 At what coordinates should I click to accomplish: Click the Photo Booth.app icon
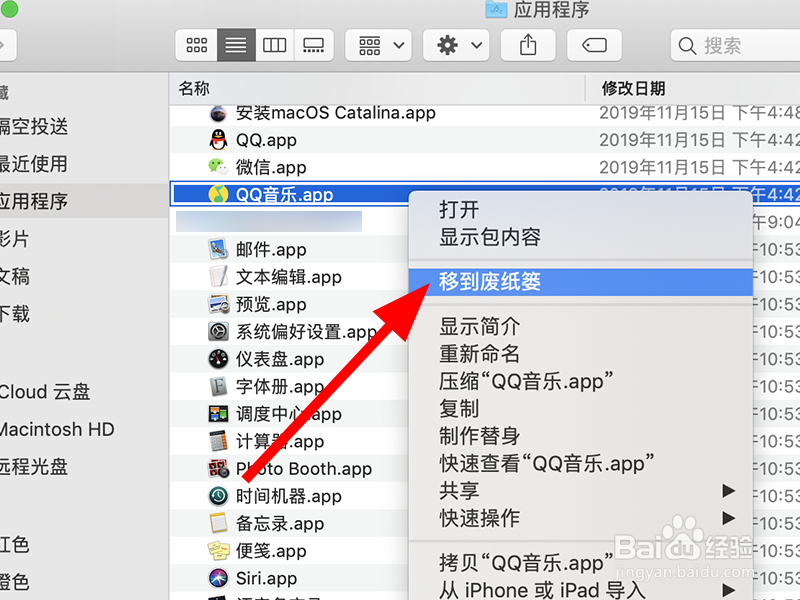[x=218, y=469]
